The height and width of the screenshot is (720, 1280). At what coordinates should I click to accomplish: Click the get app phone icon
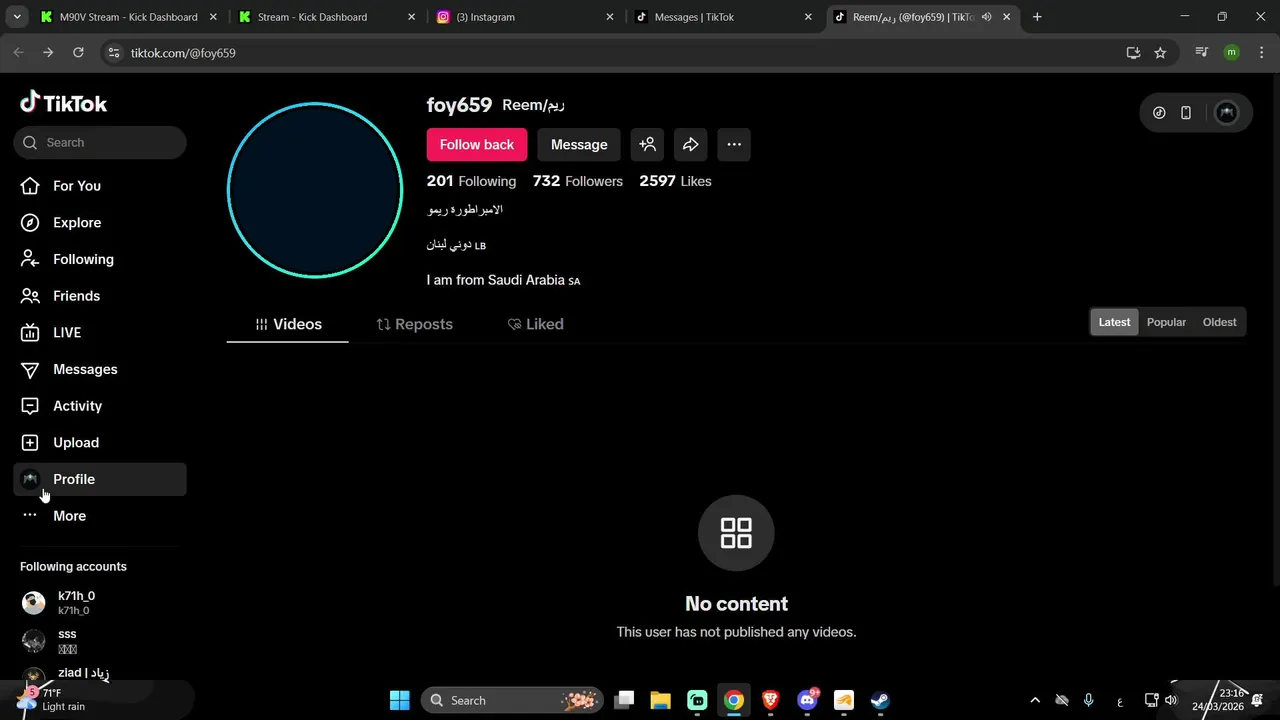1186,113
